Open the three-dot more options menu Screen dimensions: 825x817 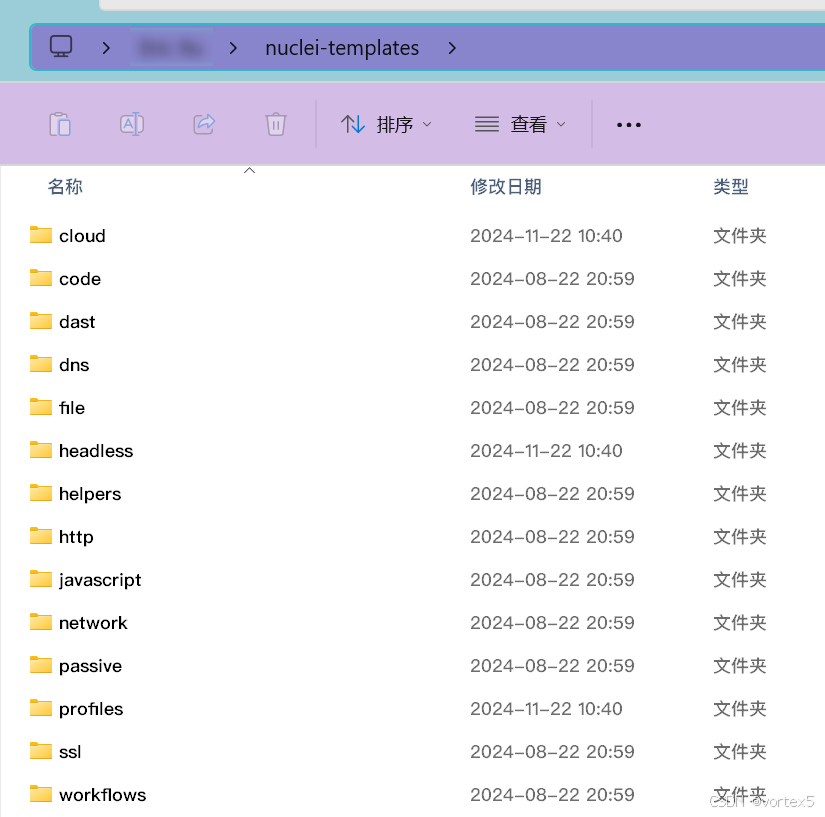pos(629,125)
